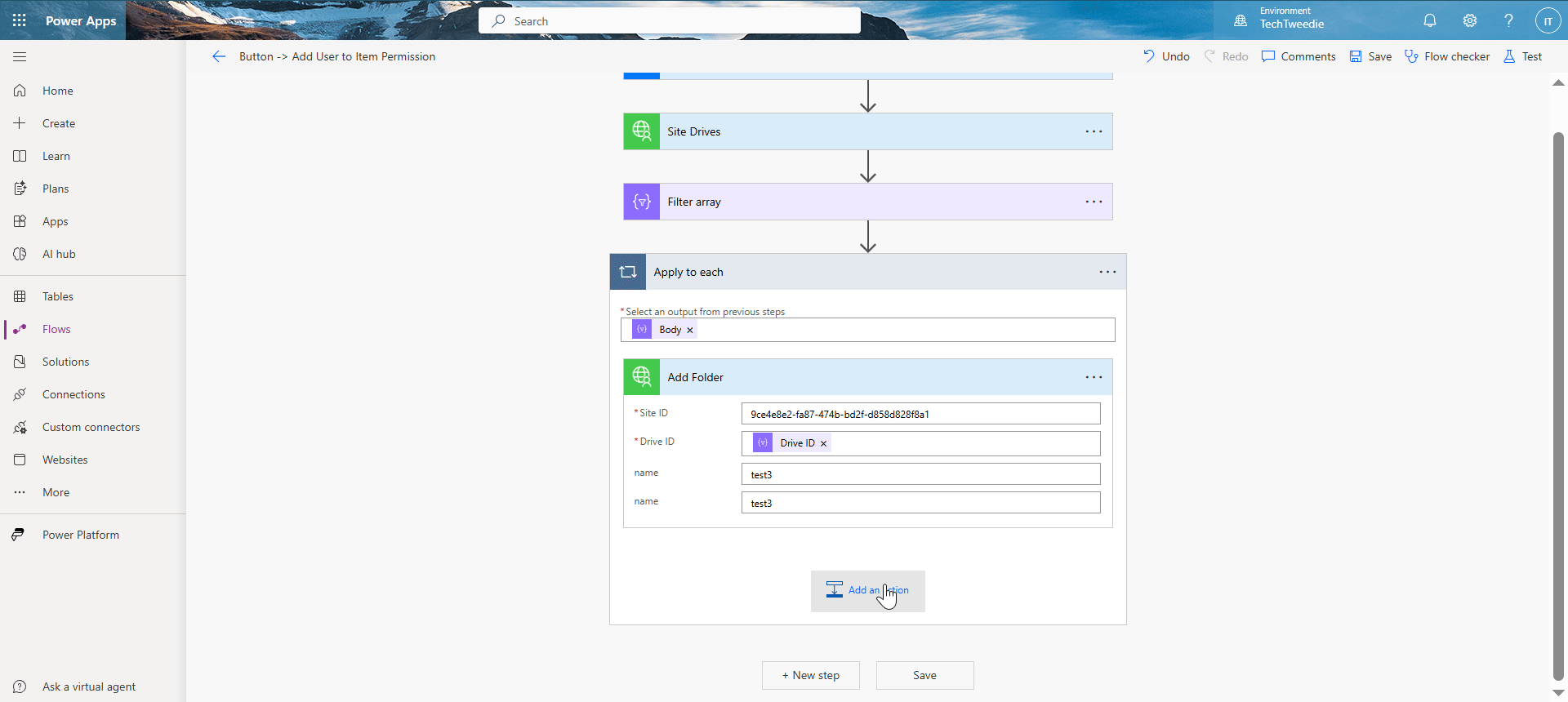Click the vertical scrollbar up arrow

click(1558, 83)
